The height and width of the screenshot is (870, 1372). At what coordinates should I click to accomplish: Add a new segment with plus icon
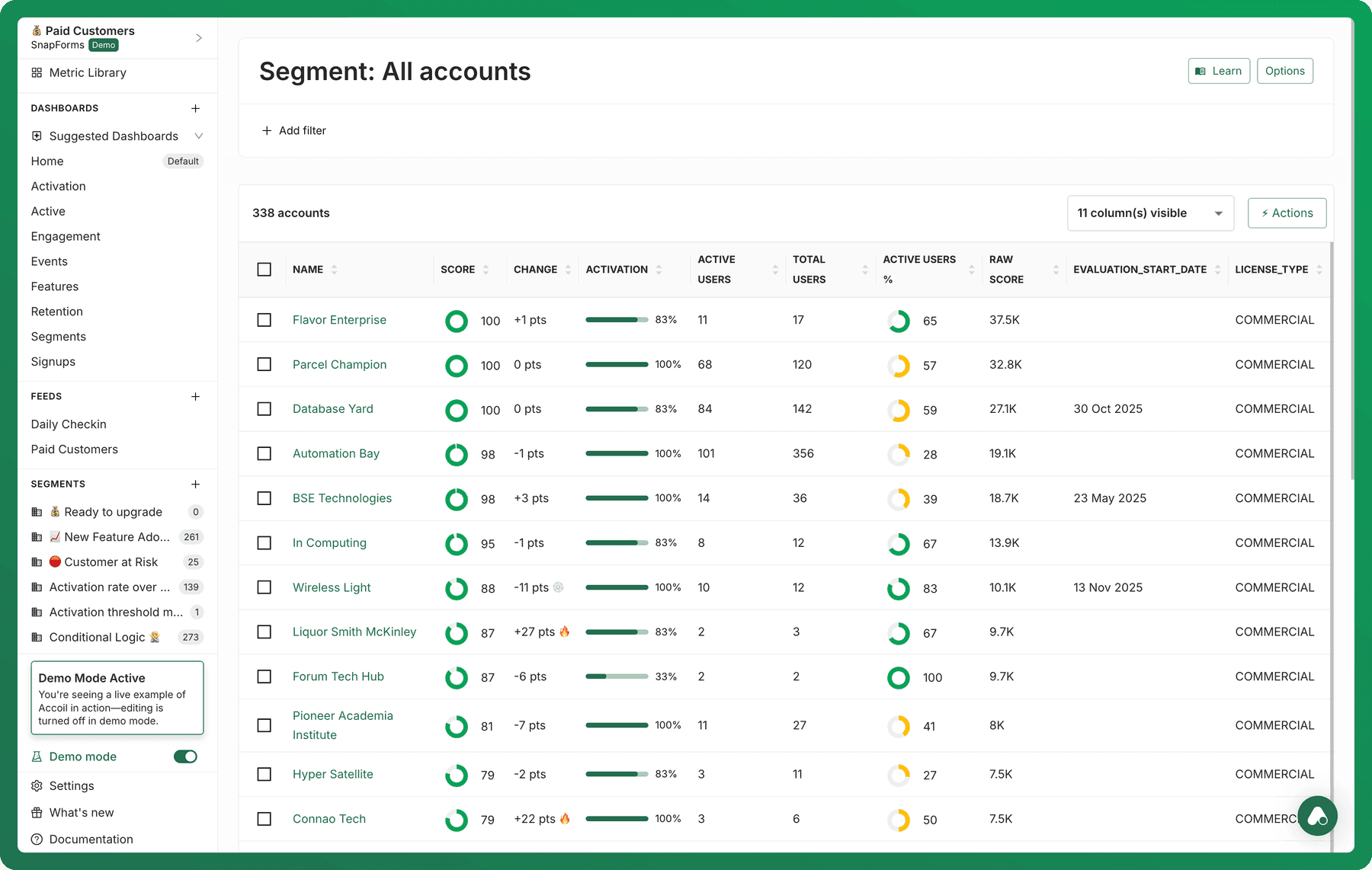coord(196,484)
